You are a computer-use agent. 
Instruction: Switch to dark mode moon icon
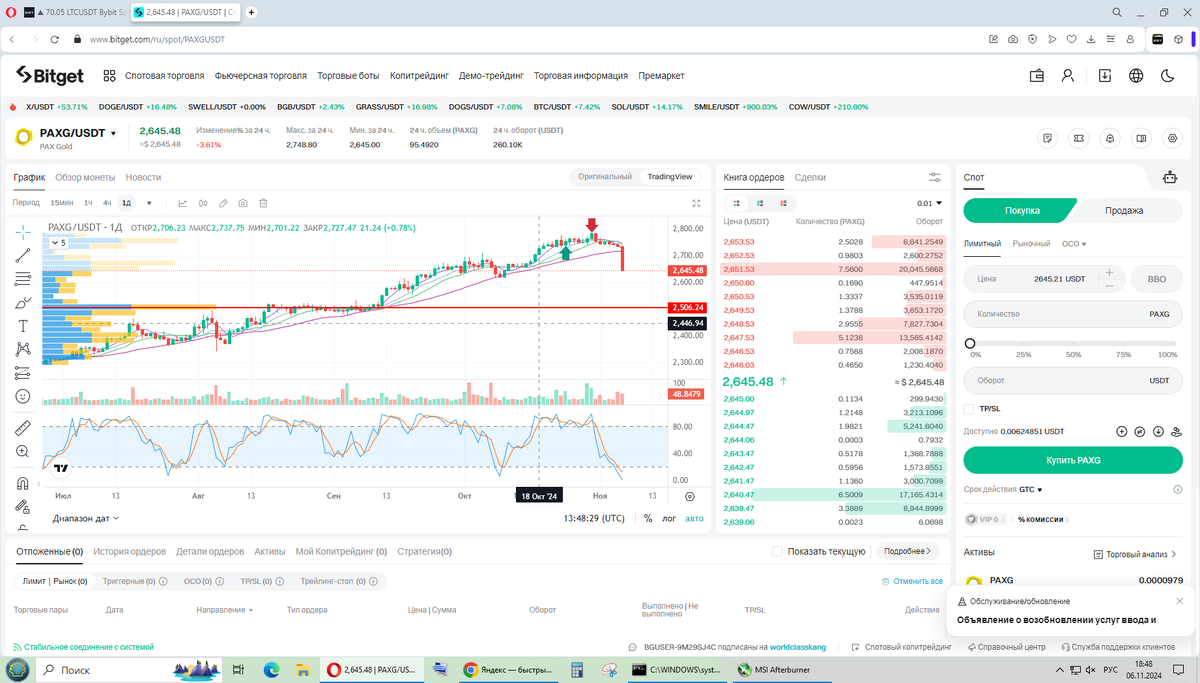click(x=1167, y=75)
